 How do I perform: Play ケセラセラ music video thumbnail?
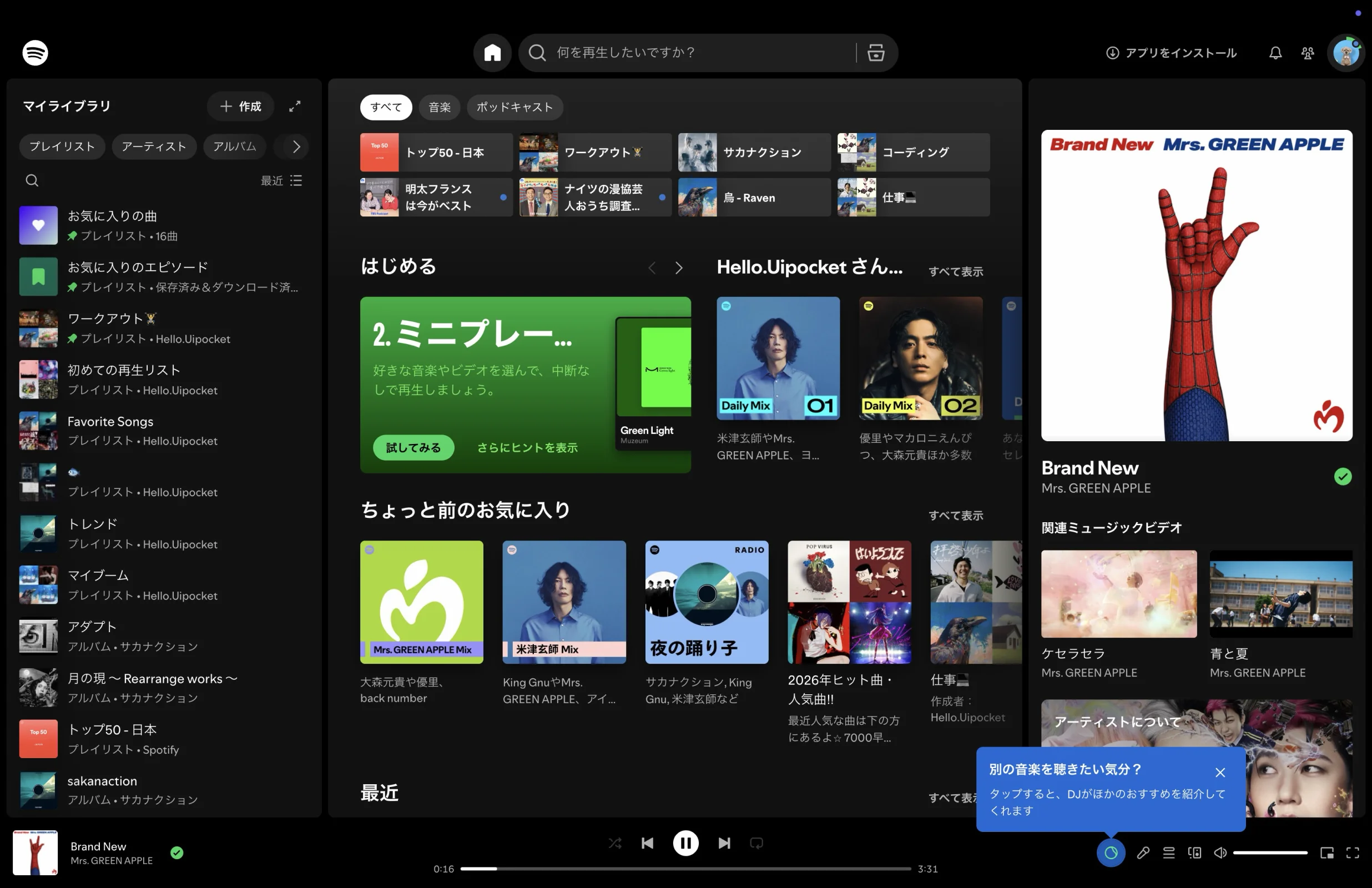(1118, 594)
